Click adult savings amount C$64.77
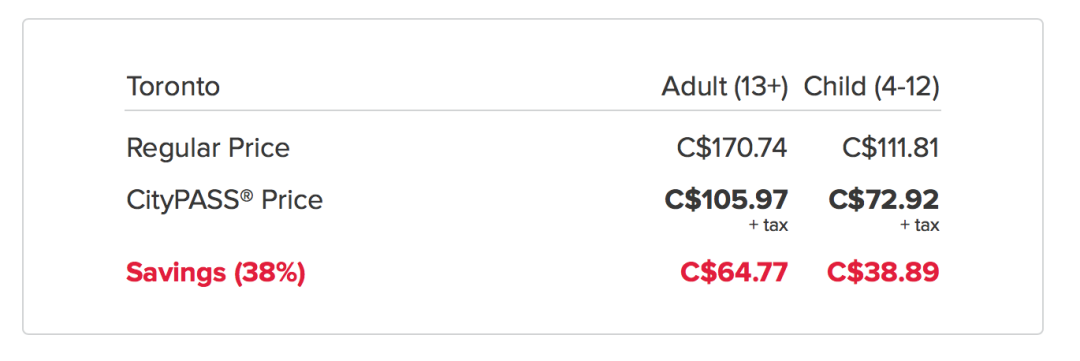The width and height of the screenshot is (1080, 361). coord(734,273)
